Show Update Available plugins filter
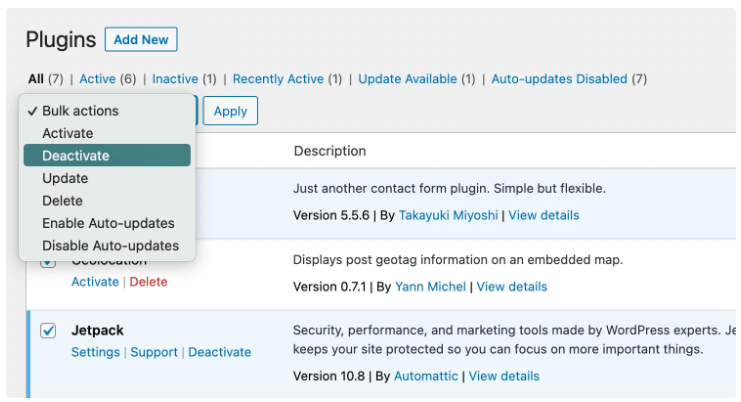This screenshot has height=402, width=741. [408, 79]
